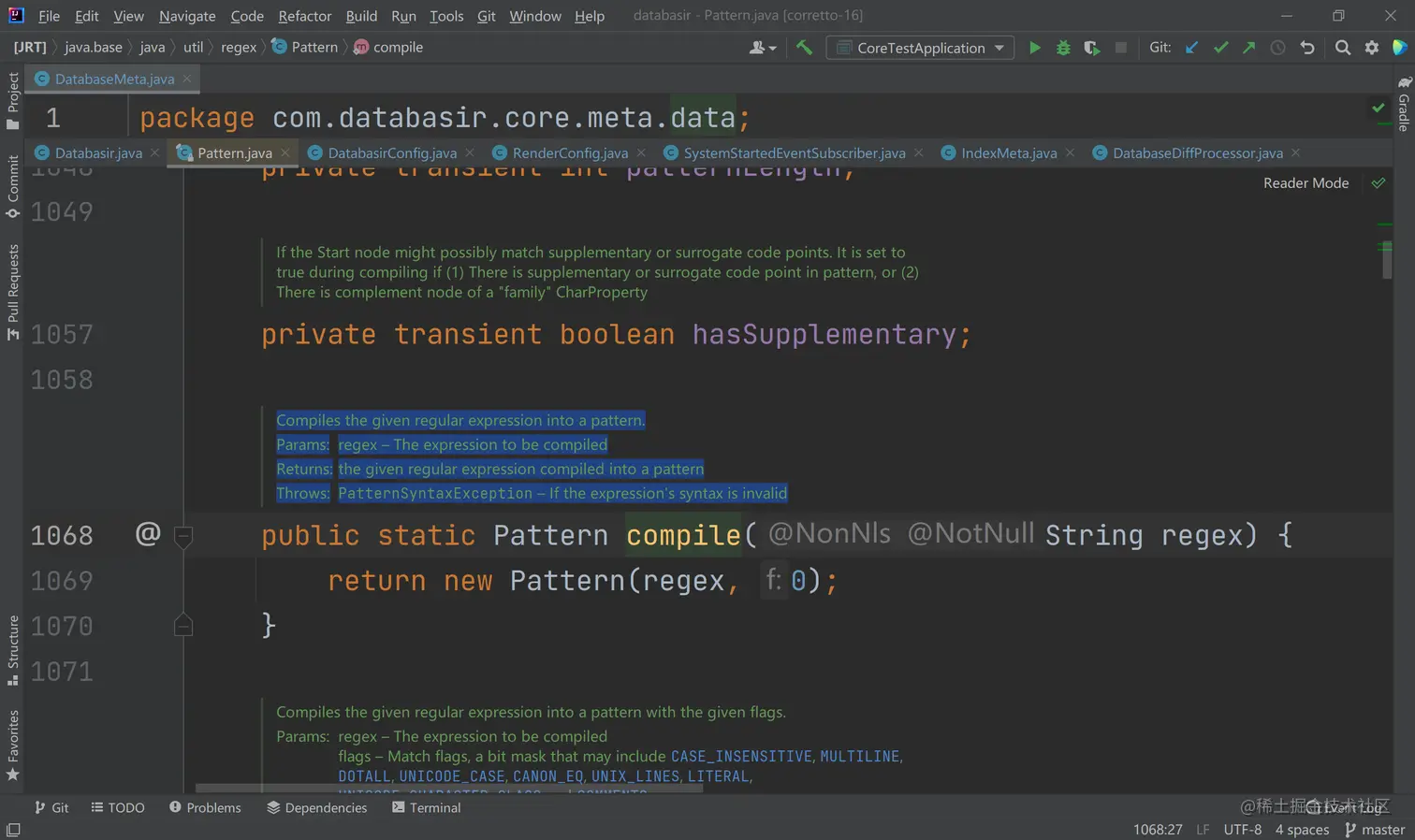Viewport: 1415px width, 840px height.
Task: Open Search Everywhere magnifier
Action: coord(1343,48)
